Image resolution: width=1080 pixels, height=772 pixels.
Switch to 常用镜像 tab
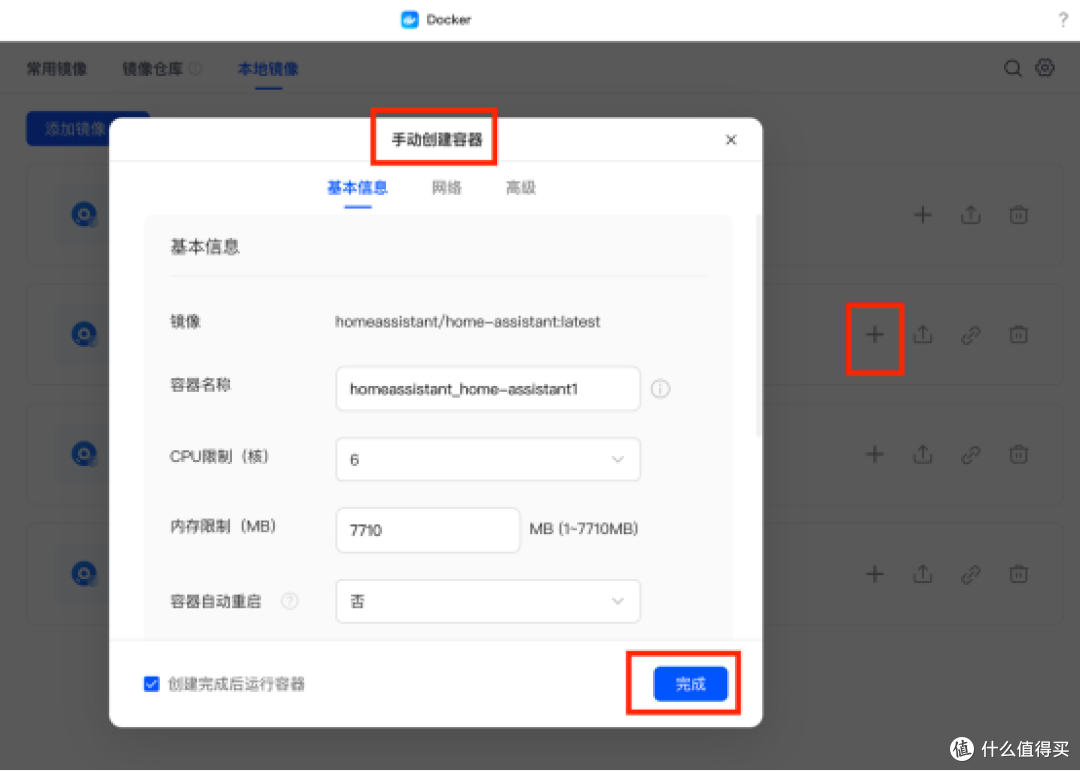pos(56,69)
